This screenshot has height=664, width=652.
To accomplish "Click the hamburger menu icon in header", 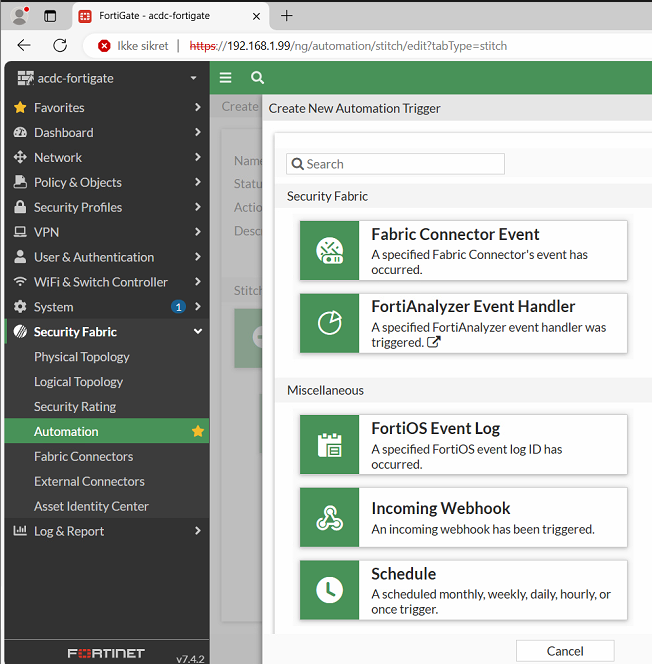I will tap(226, 78).
